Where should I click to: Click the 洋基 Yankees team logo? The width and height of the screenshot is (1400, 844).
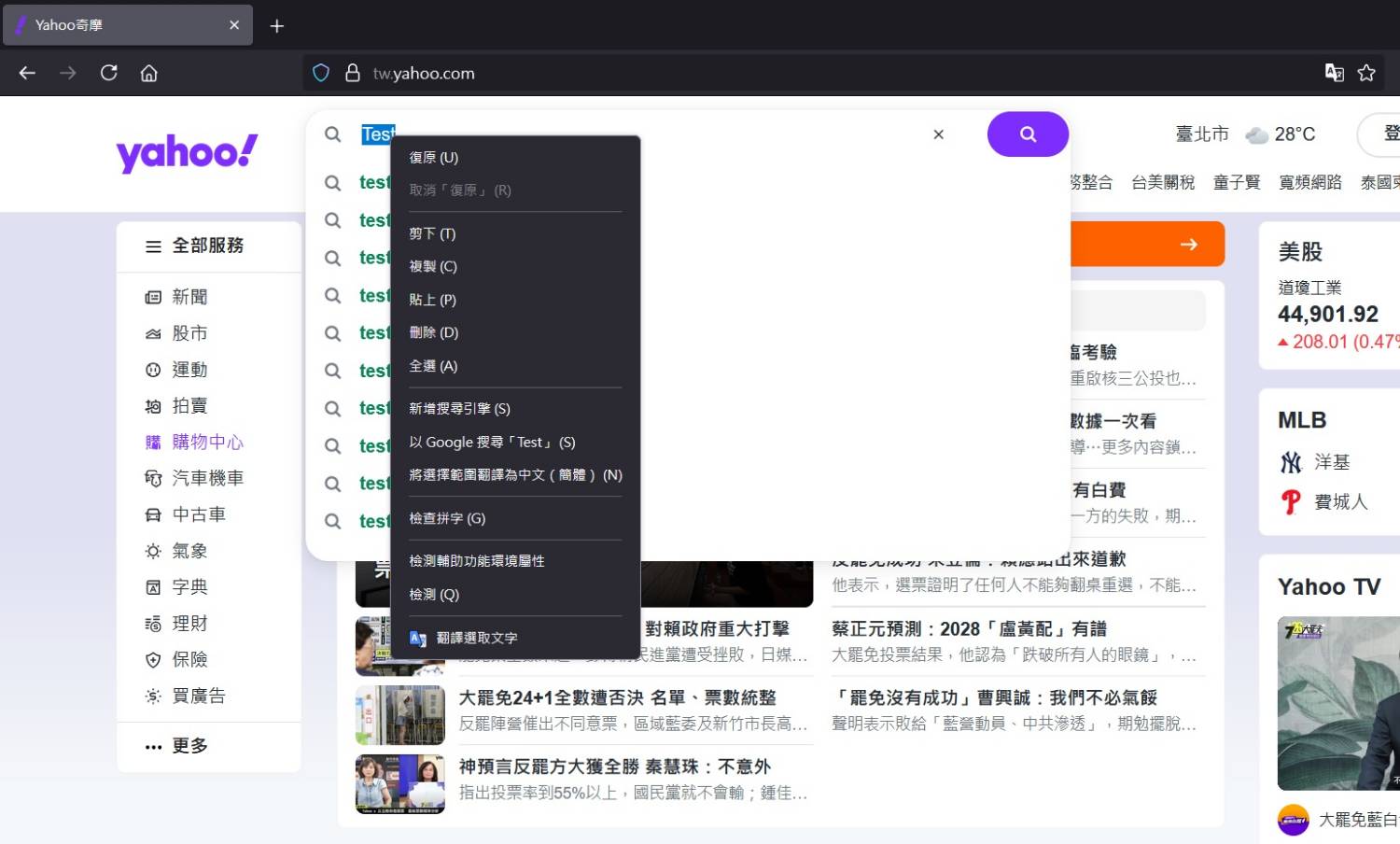(1291, 462)
